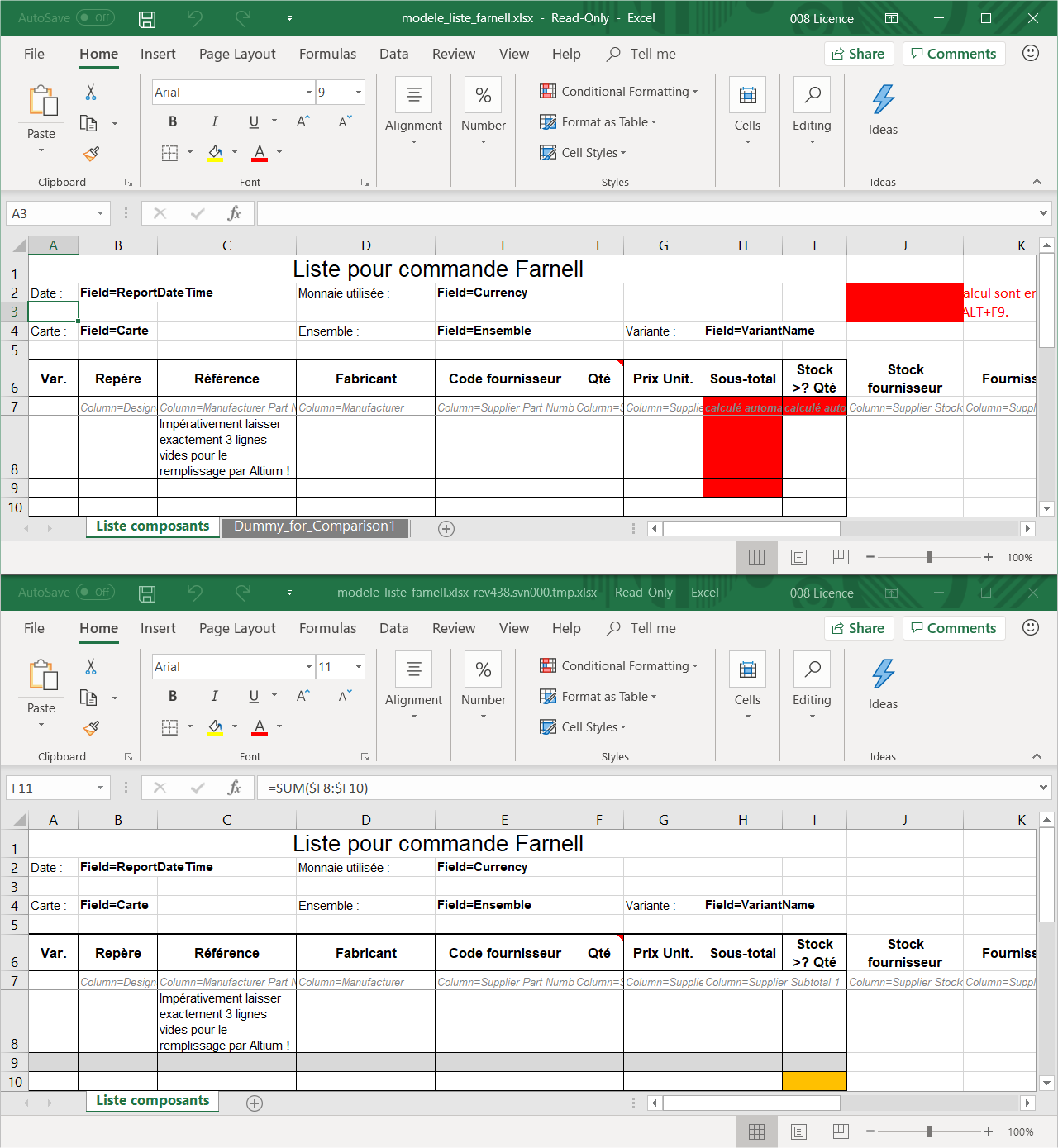The width and height of the screenshot is (1058, 1148).
Task: Toggle Italic formatting in the lower window ribbon
Action: [x=214, y=696]
